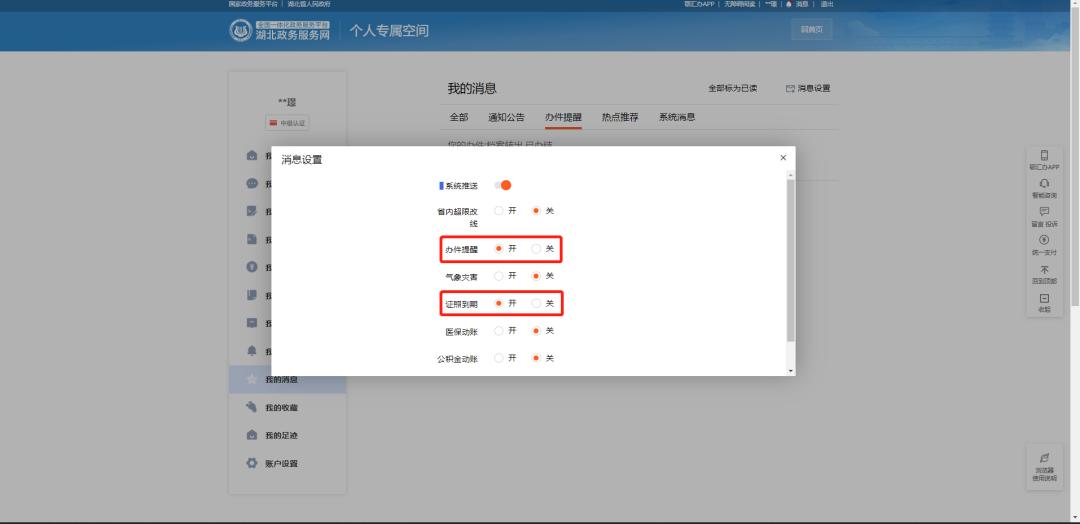Screen dimensions: 1080x524
Task: Switch to the 通知公告 tab
Action: tap(506, 117)
